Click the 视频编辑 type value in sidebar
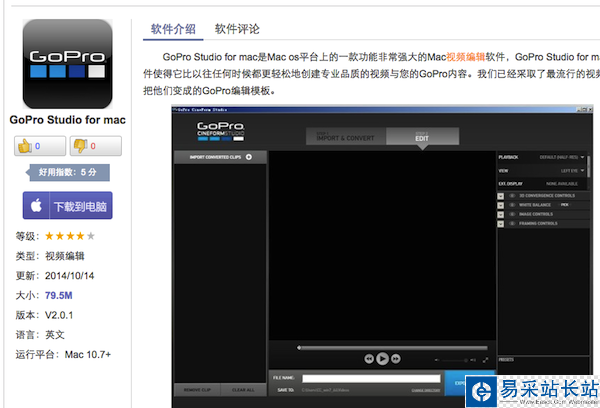The width and height of the screenshot is (600, 408). click(65, 256)
